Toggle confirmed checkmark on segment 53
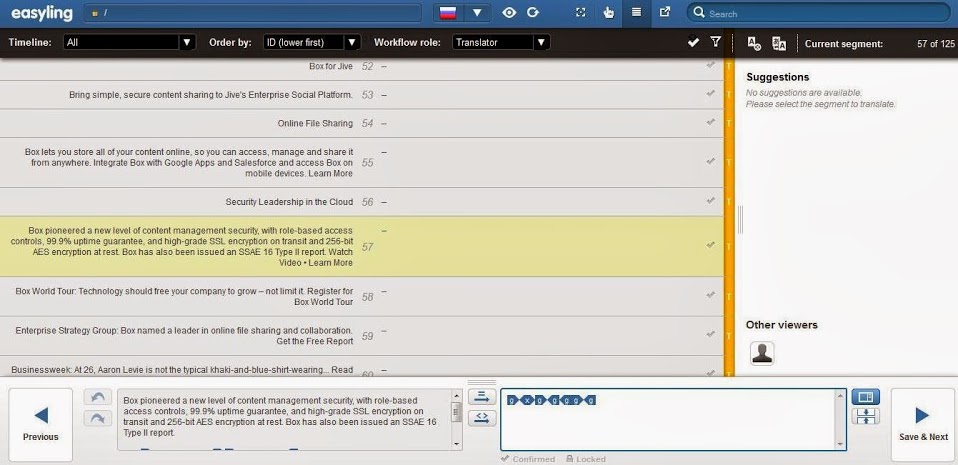Viewport: 958px width, 465px height. pos(710,93)
